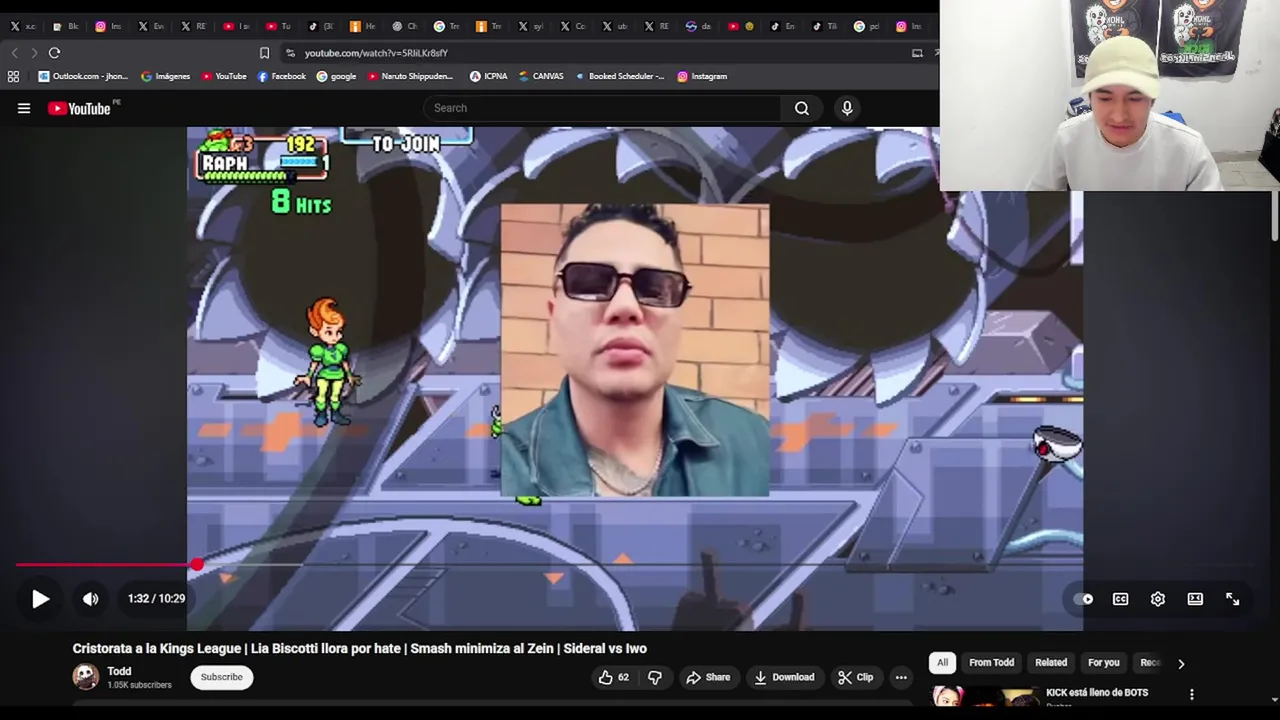Download this video
The image size is (1280, 720).
[785, 677]
